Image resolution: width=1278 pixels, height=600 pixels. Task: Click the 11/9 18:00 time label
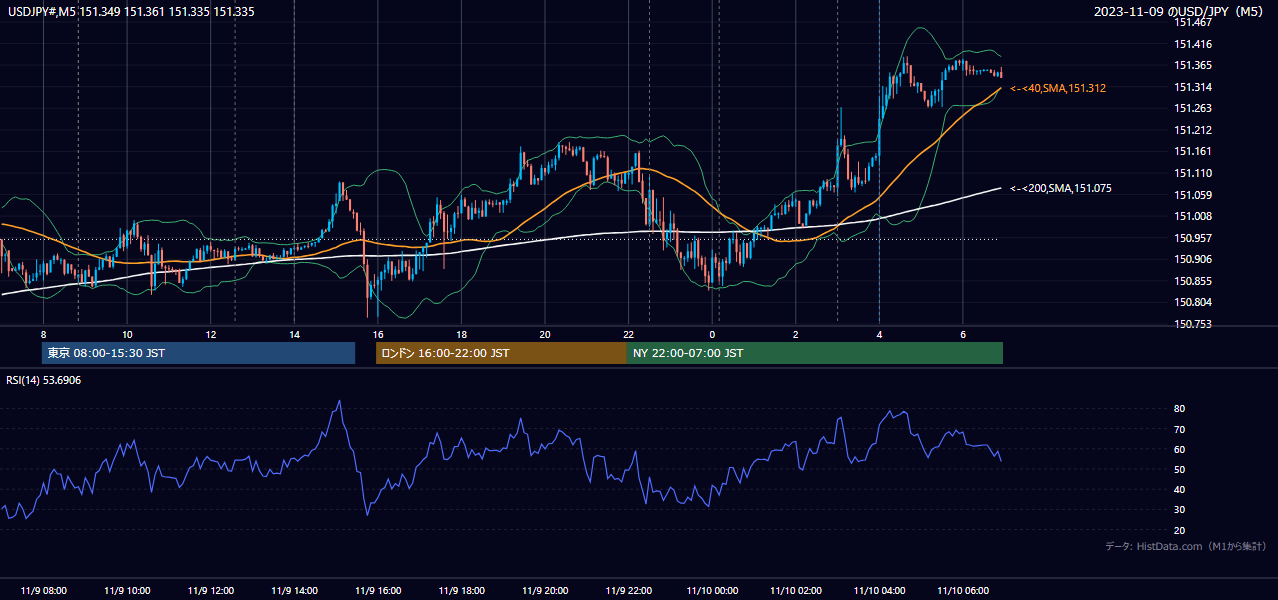pos(461,590)
